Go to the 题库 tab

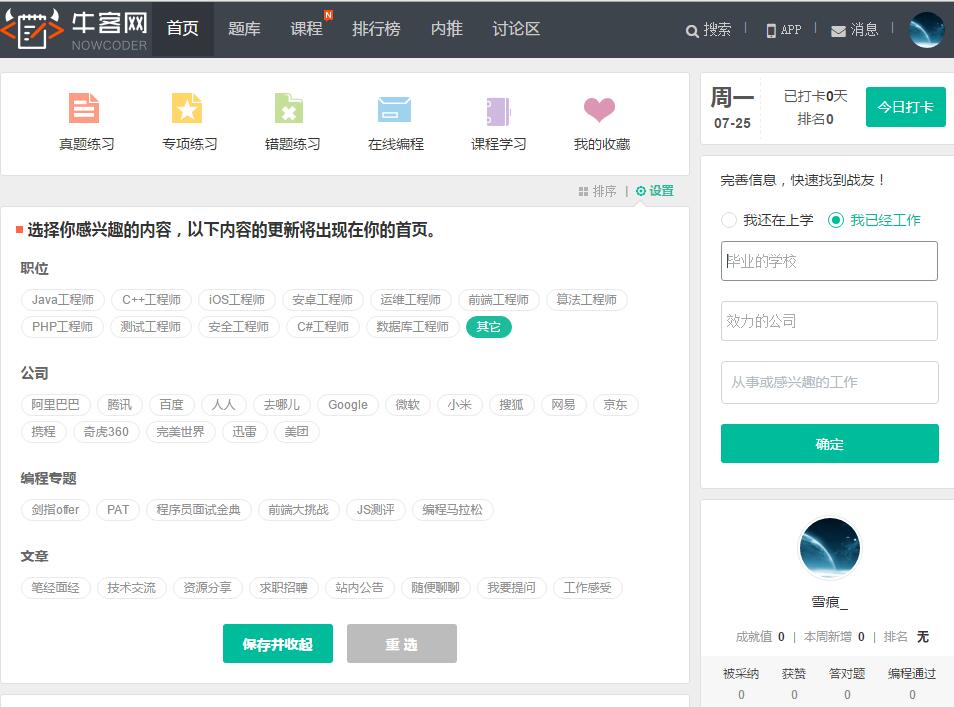[x=244, y=29]
